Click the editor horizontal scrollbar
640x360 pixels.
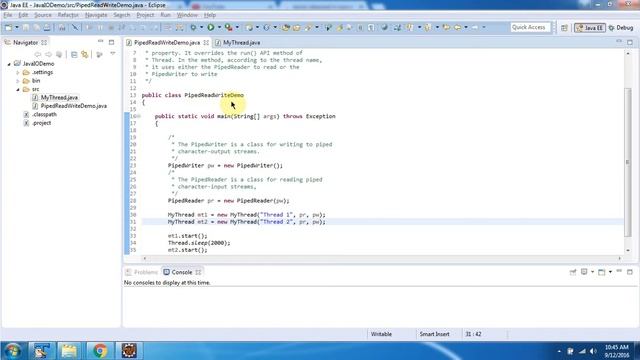[x=381, y=258]
